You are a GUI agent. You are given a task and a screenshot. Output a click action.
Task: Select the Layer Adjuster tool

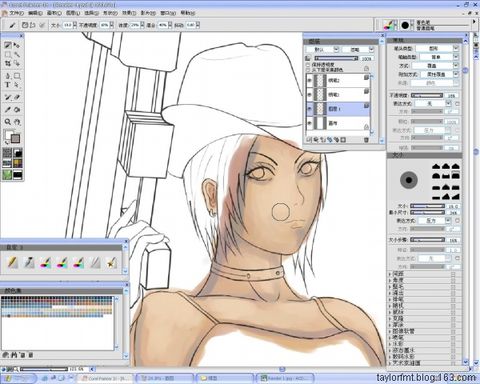(x=17, y=45)
